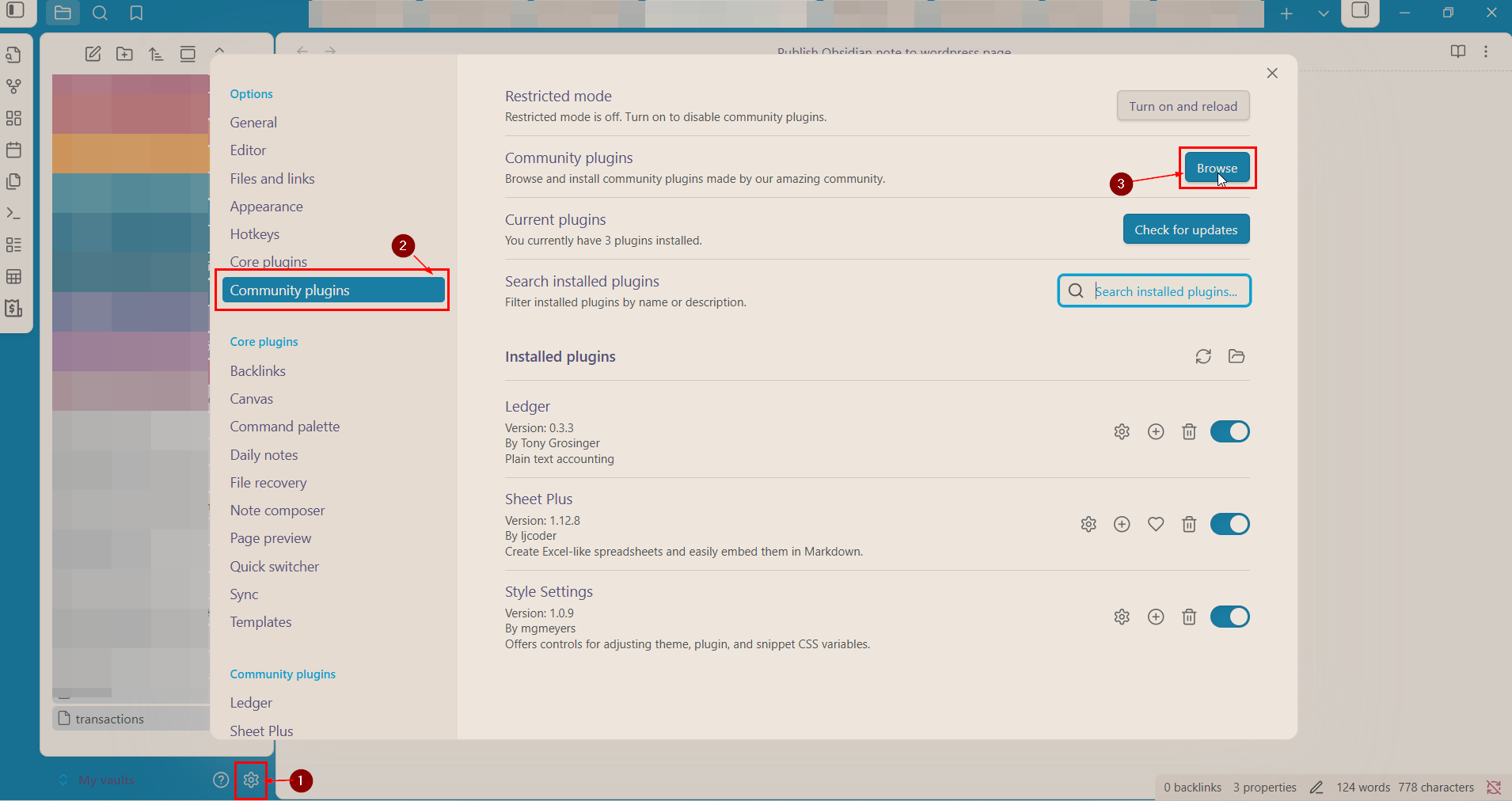1512x801 pixels.
Task: Open settings for the Ledger plugin
Action: click(1122, 431)
